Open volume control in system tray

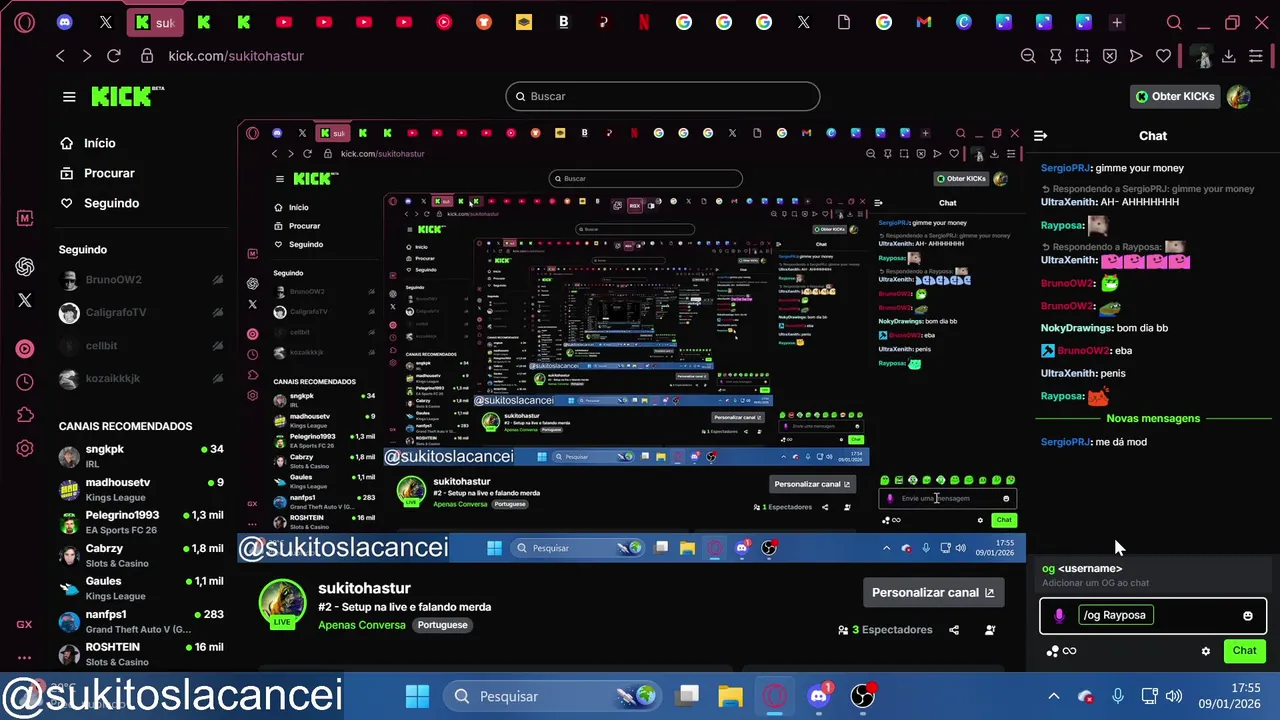point(1174,696)
